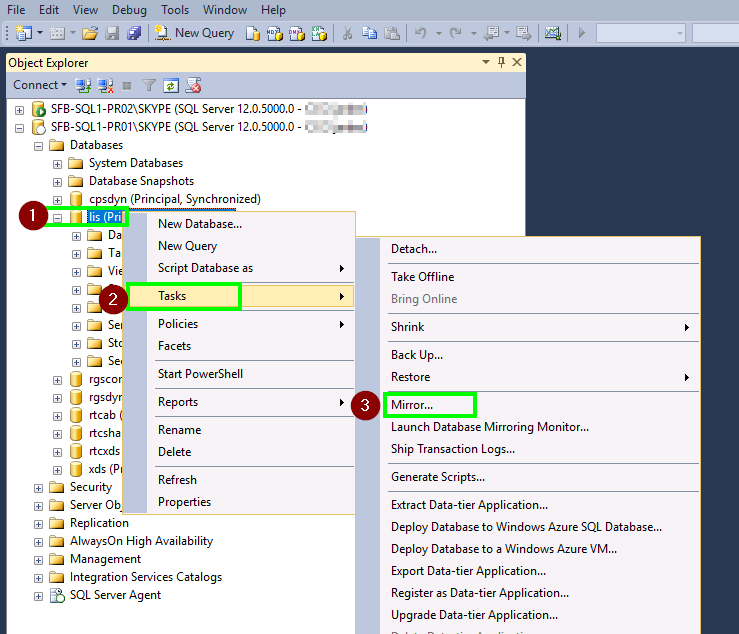Click the Navigate Forward icon

click(524, 33)
